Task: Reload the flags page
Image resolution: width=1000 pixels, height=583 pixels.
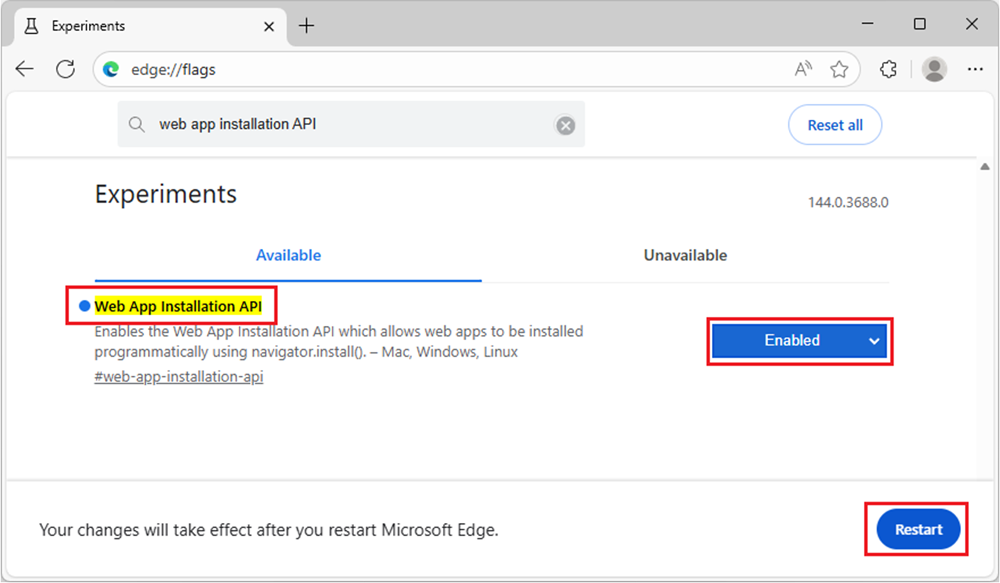Action: pos(64,69)
